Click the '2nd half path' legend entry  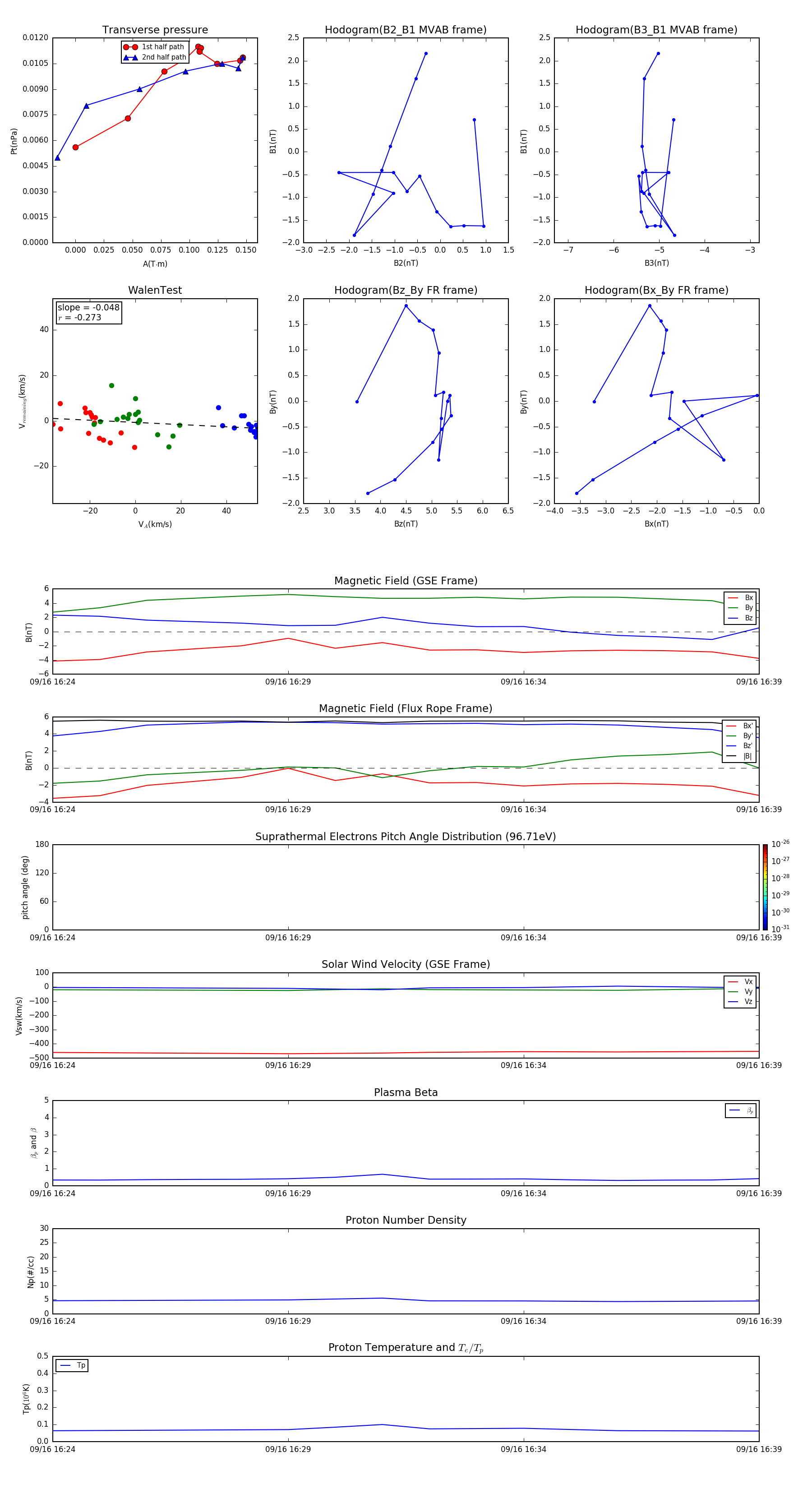pos(155,57)
